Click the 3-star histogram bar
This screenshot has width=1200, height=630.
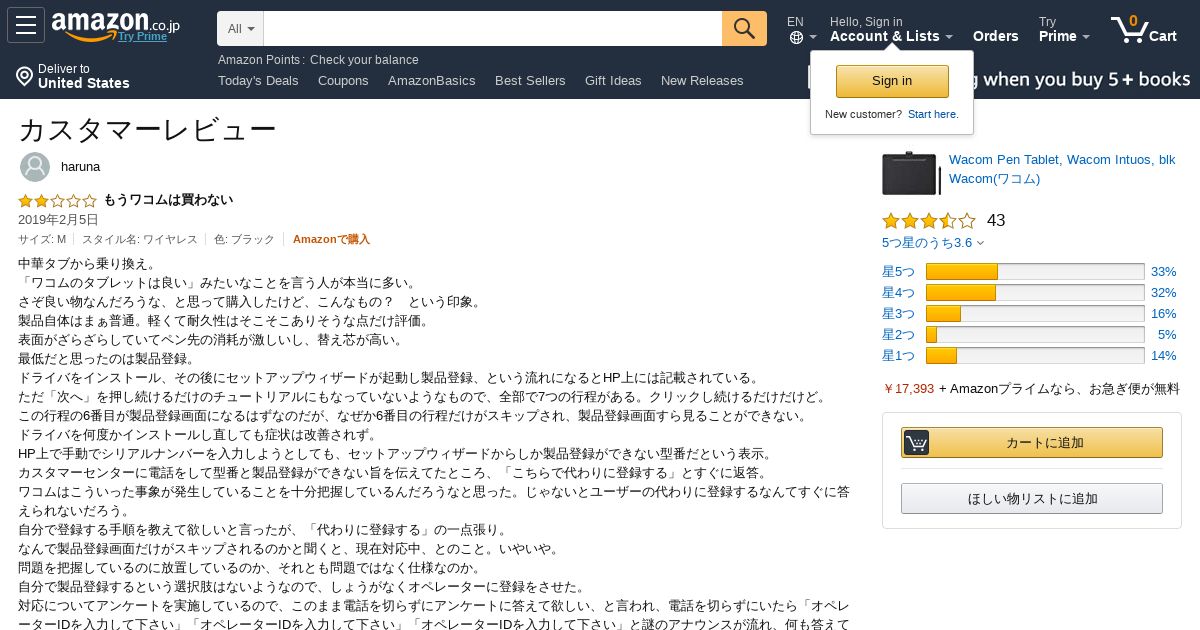coord(1035,314)
